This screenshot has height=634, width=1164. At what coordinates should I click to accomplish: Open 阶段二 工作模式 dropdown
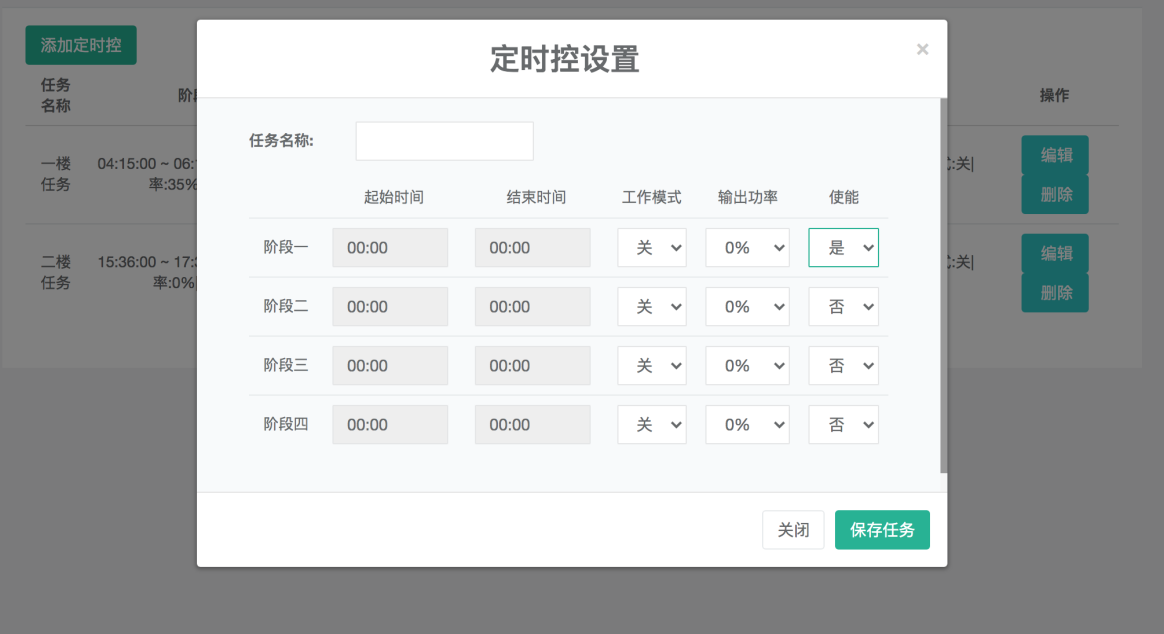[652, 307]
